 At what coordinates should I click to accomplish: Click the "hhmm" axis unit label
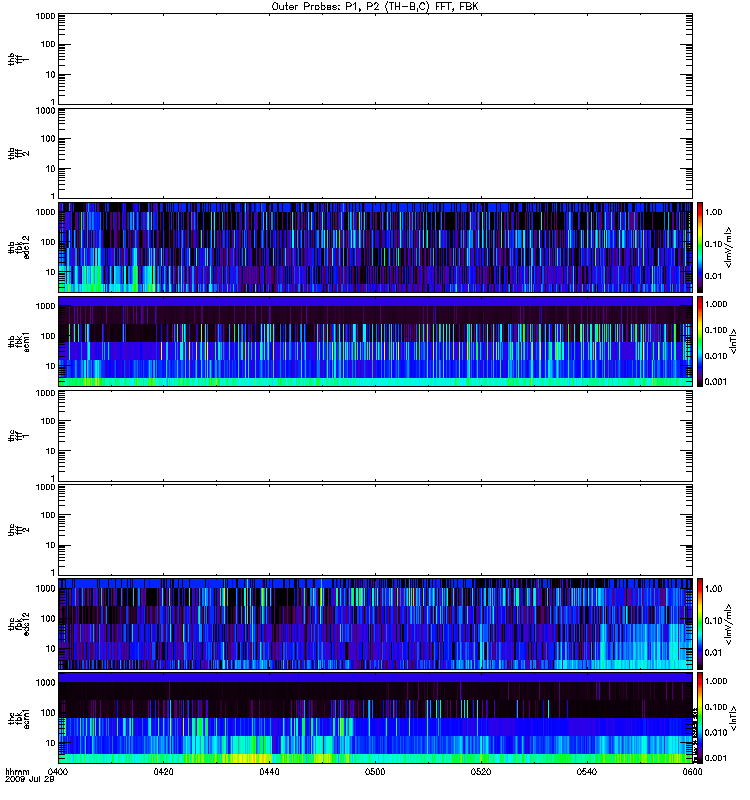[17, 771]
